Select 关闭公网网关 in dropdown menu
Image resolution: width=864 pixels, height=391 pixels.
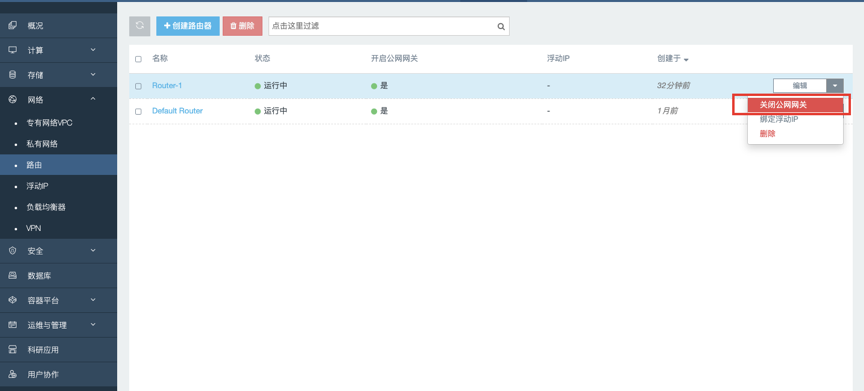795,105
